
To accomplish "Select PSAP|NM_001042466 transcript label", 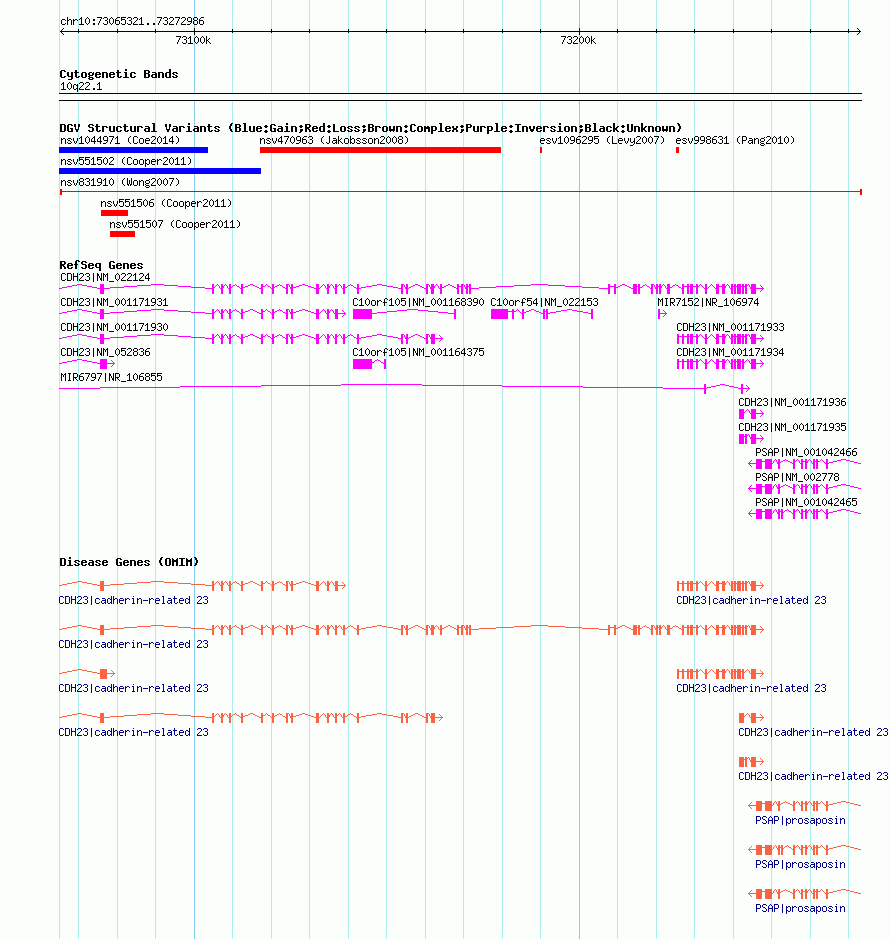I will click(x=806, y=452).
